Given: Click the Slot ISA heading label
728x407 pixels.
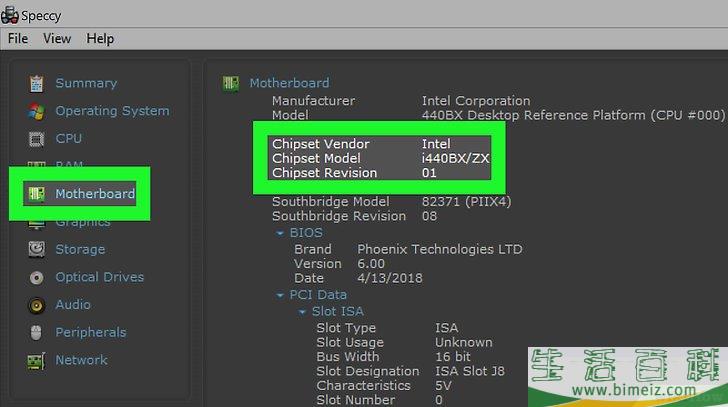Looking at the screenshot, I should point(338,311).
